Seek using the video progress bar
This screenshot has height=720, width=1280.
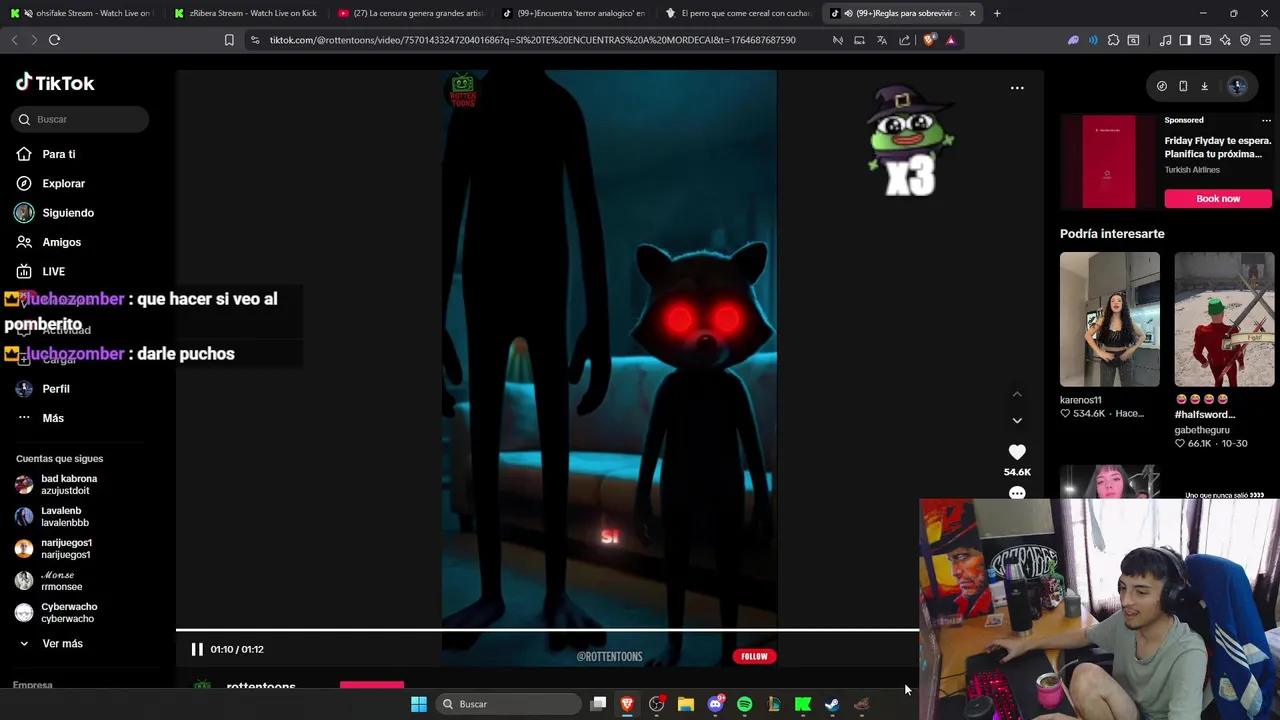[x=547, y=630]
